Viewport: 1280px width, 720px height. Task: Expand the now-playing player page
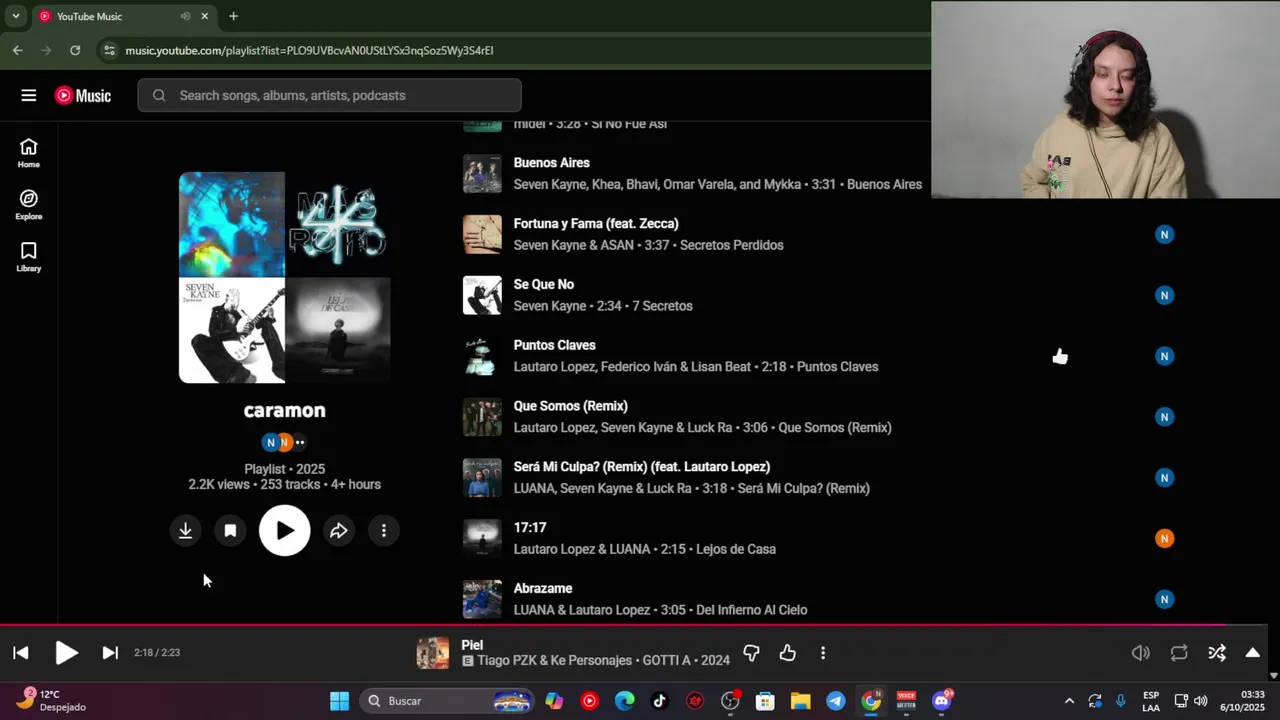1252,653
